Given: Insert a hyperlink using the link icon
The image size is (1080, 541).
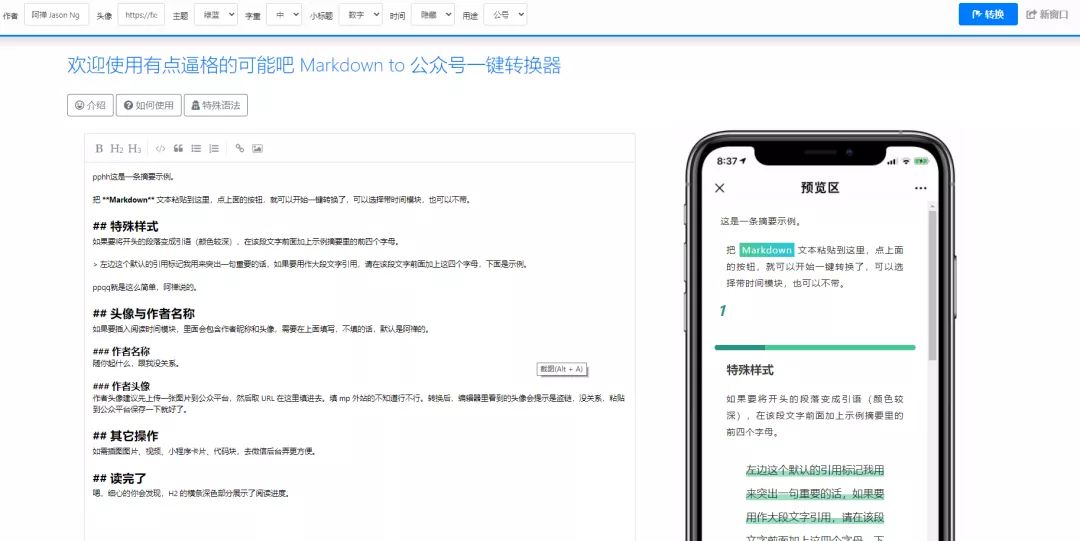Looking at the screenshot, I should pos(240,148).
